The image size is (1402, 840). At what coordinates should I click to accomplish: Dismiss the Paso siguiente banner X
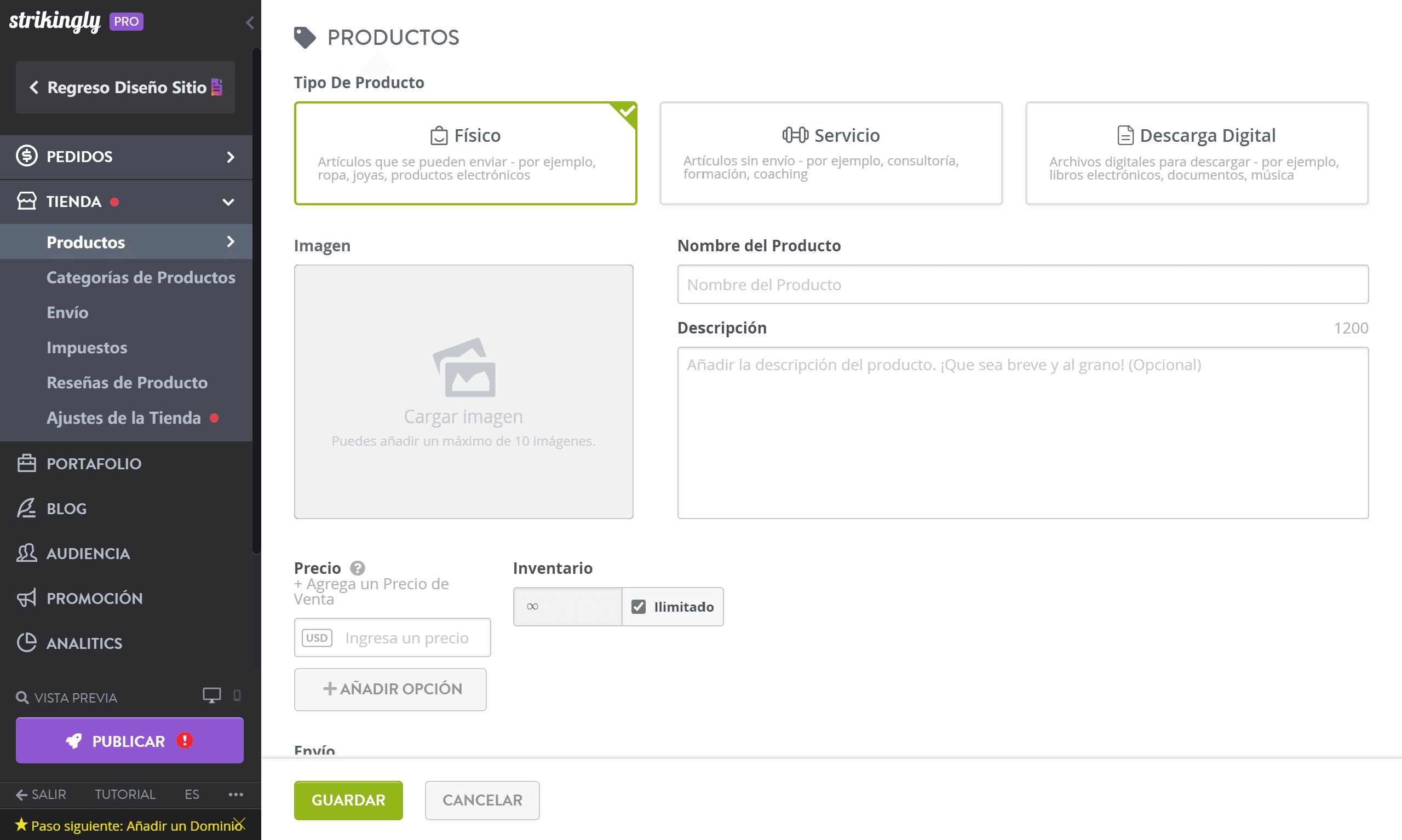239,823
